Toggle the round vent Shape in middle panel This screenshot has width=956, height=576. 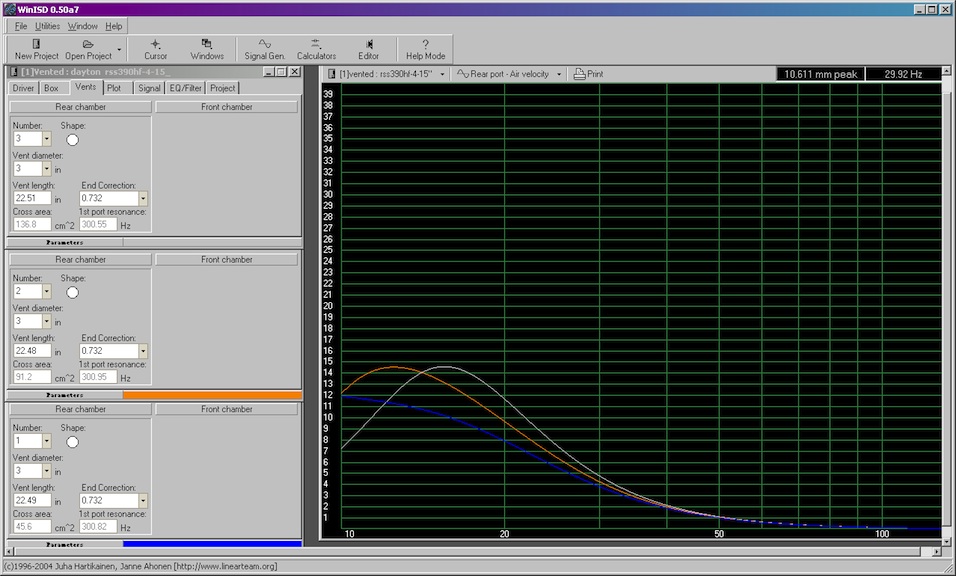tap(73, 293)
